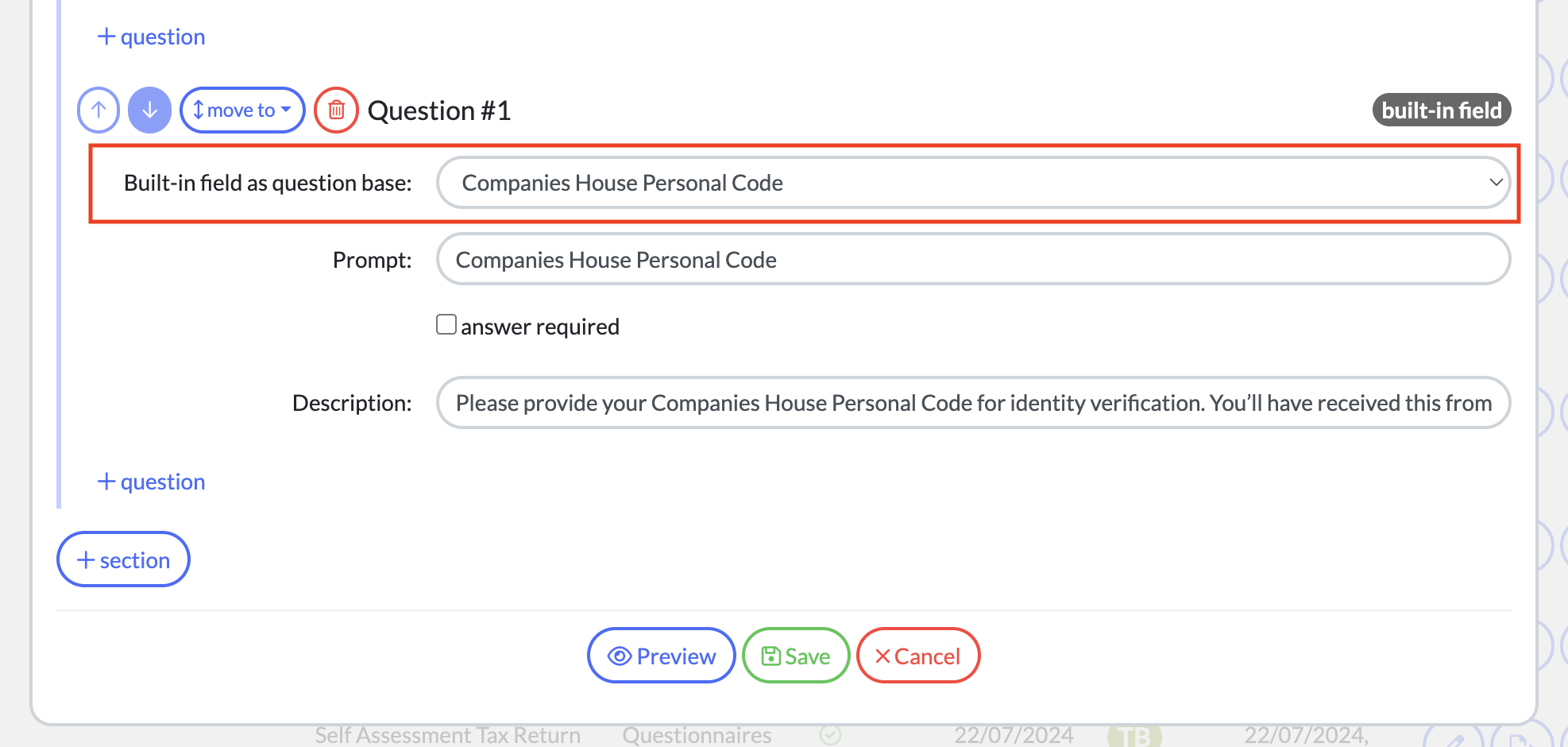Add a question above Question #1
1568x747 pixels.
tap(152, 37)
